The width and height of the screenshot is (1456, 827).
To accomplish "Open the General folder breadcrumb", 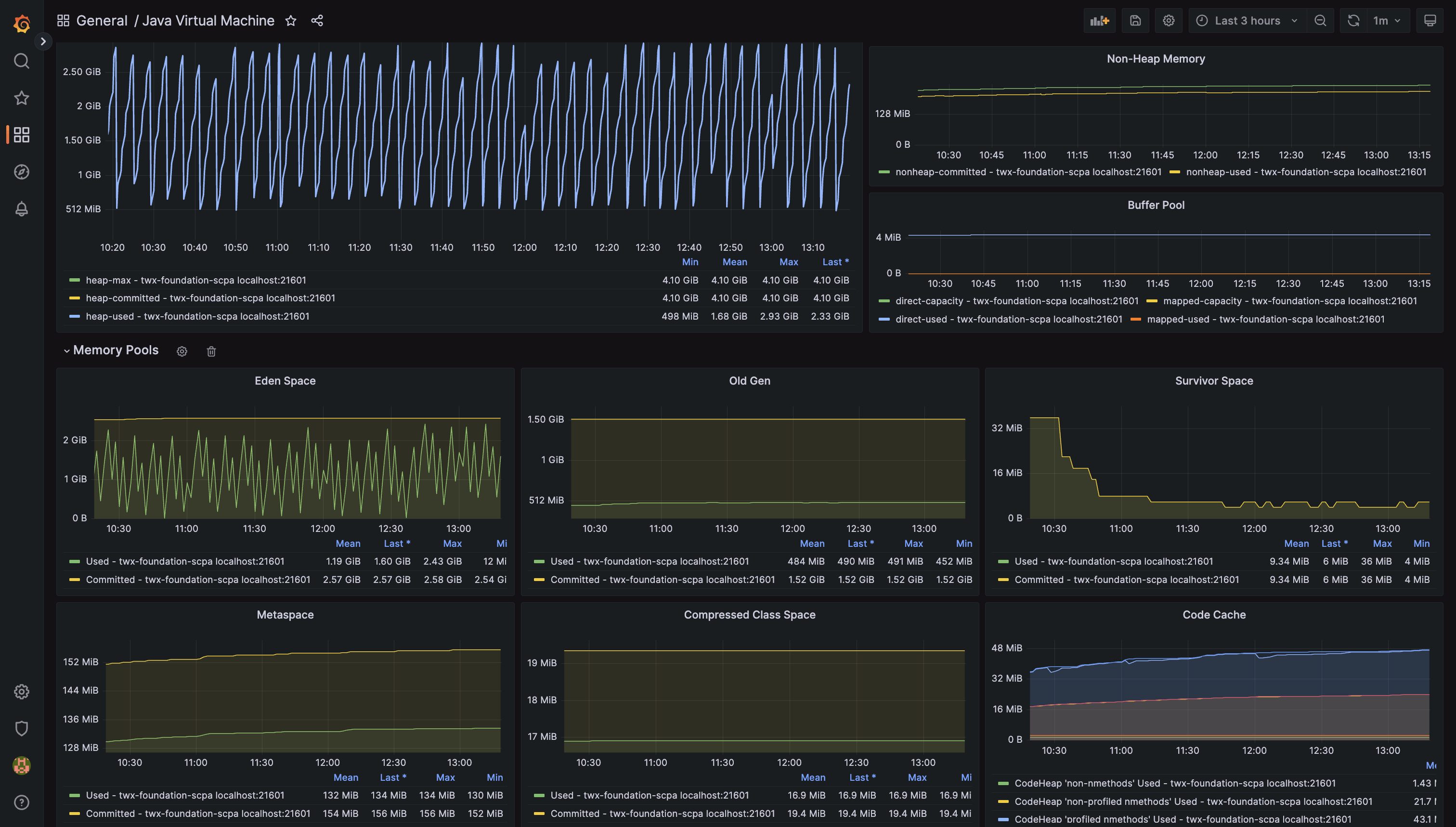I will point(102,21).
